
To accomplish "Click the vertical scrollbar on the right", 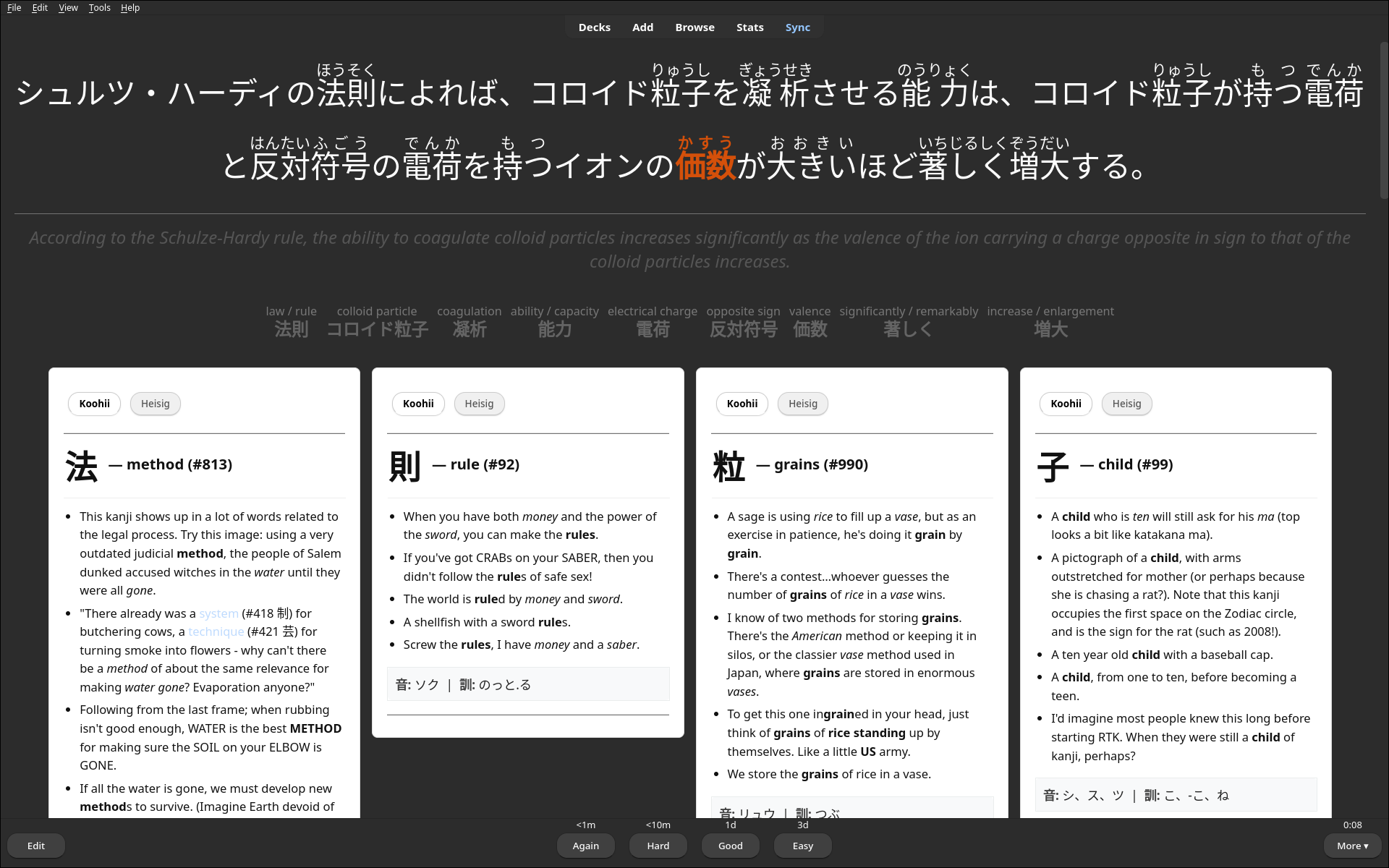I will coord(1383,121).
